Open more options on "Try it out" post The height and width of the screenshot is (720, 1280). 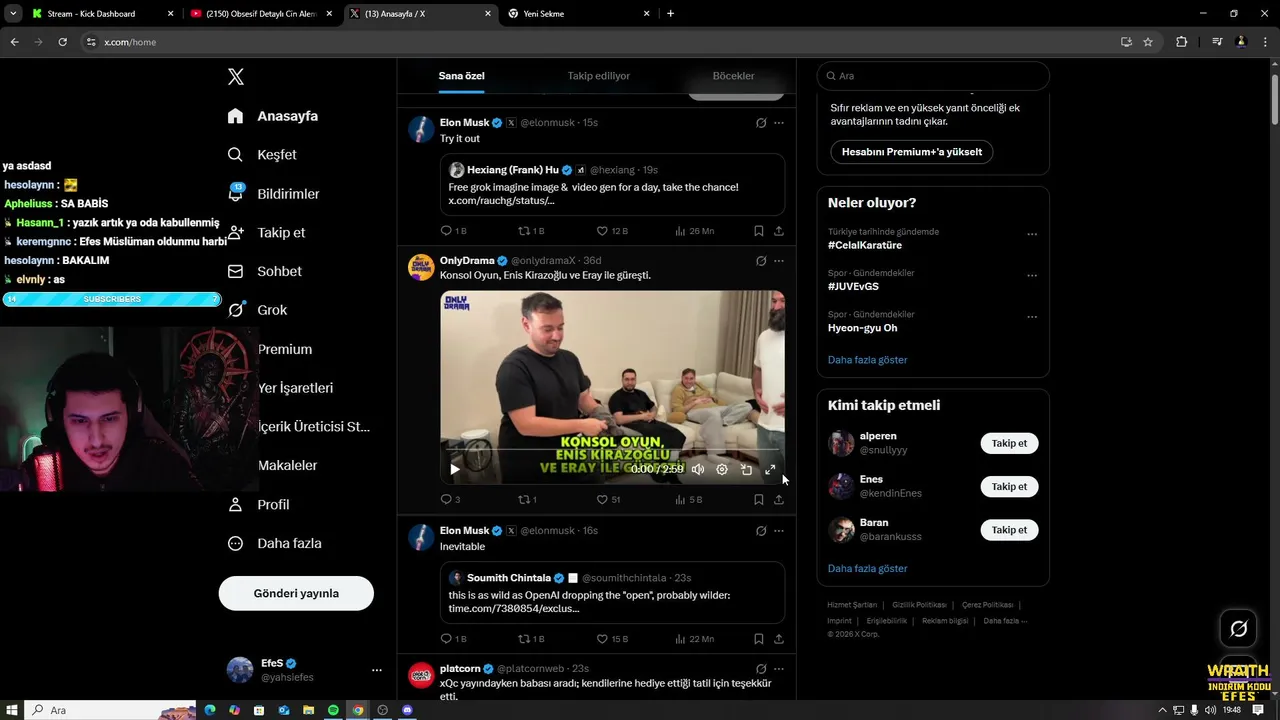(779, 123)
